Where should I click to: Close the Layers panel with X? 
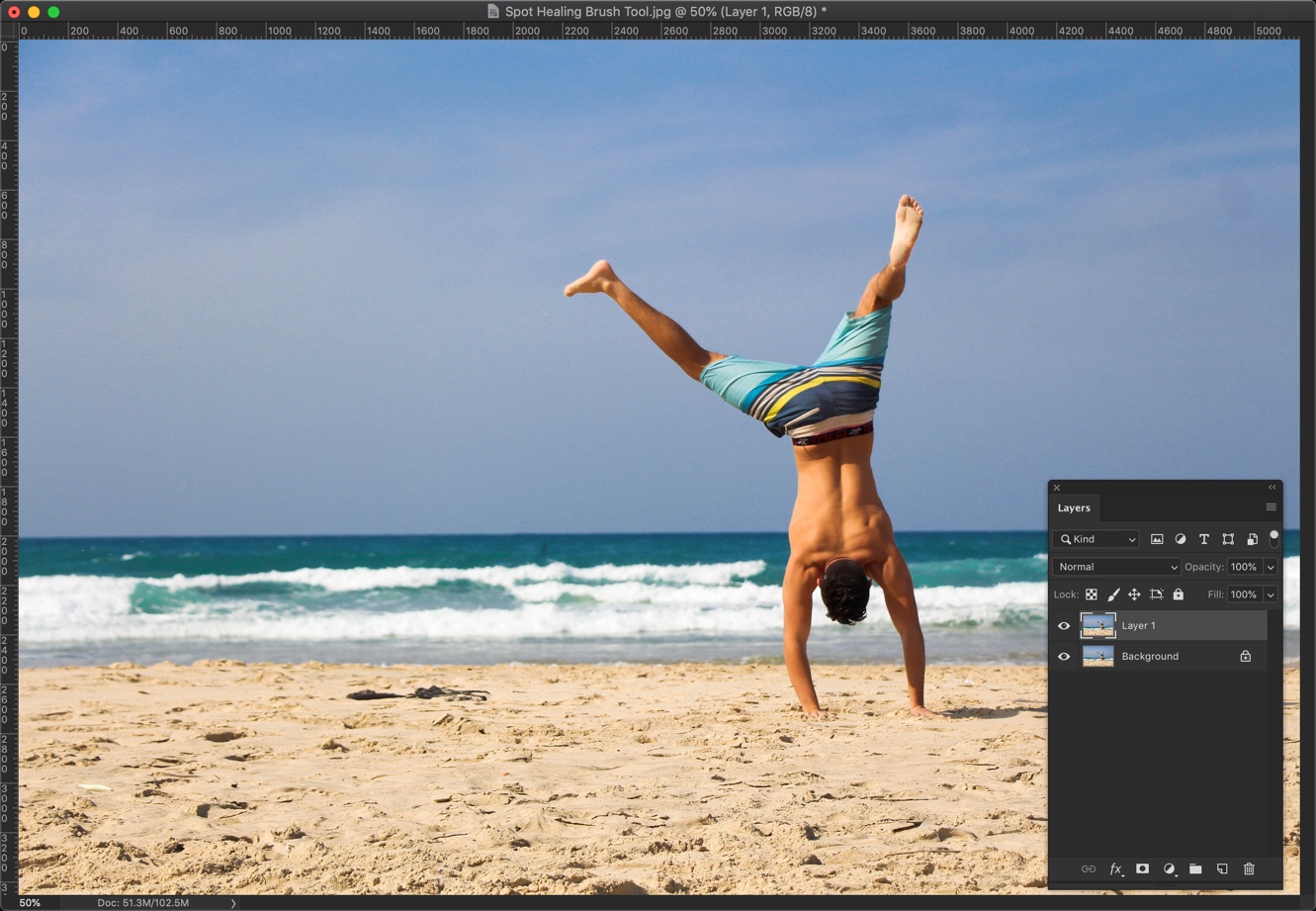[x=1056, y=487]
